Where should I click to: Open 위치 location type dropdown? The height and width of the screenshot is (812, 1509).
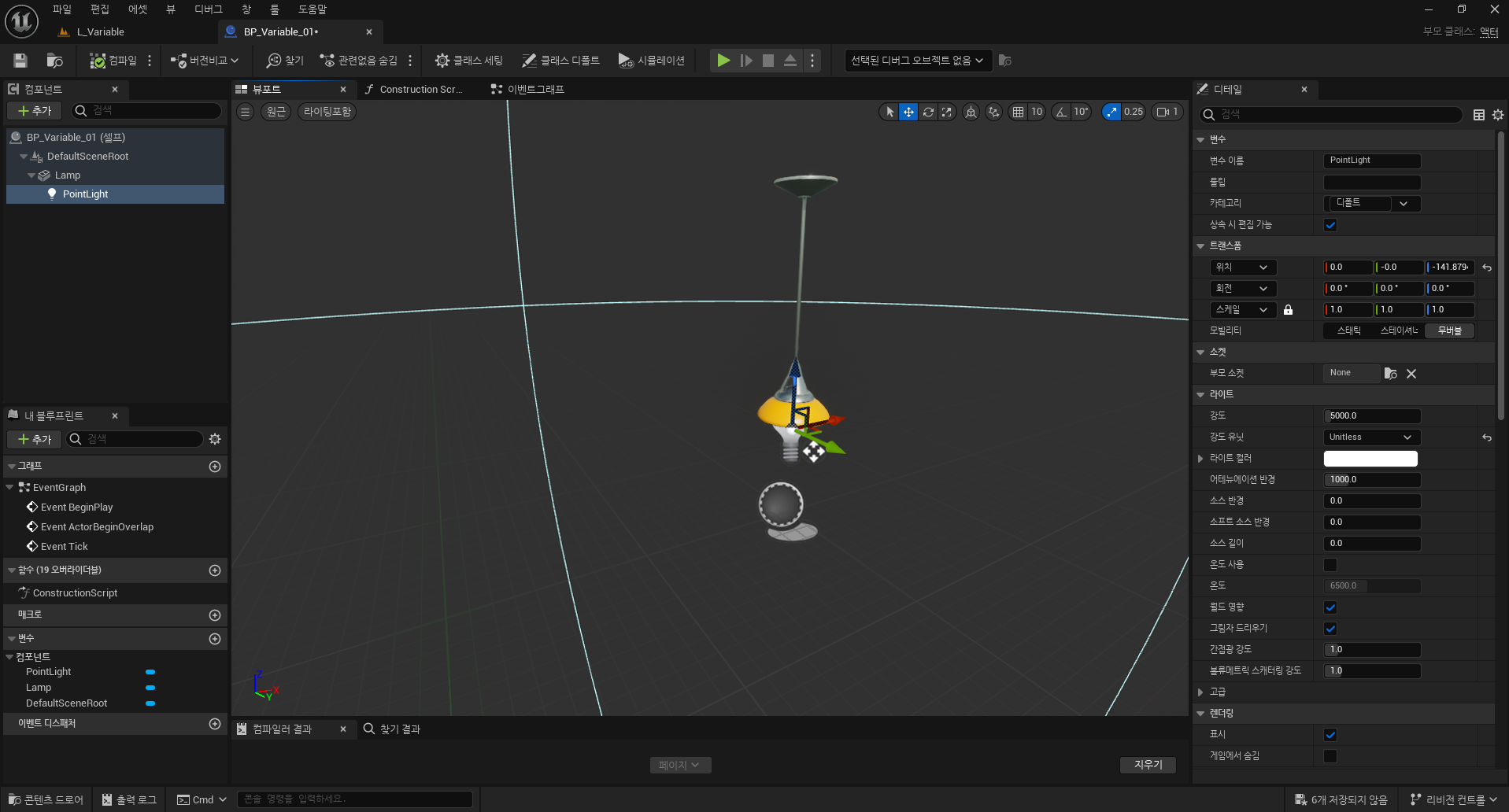1243,268
